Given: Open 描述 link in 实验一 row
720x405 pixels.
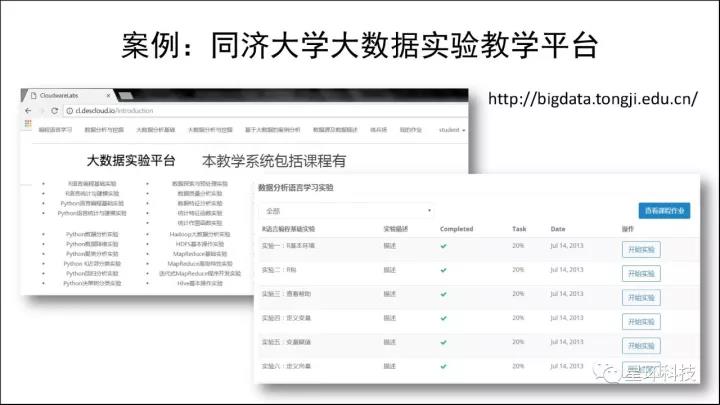Looking at the screenshot, I should [x=389, y=246].
